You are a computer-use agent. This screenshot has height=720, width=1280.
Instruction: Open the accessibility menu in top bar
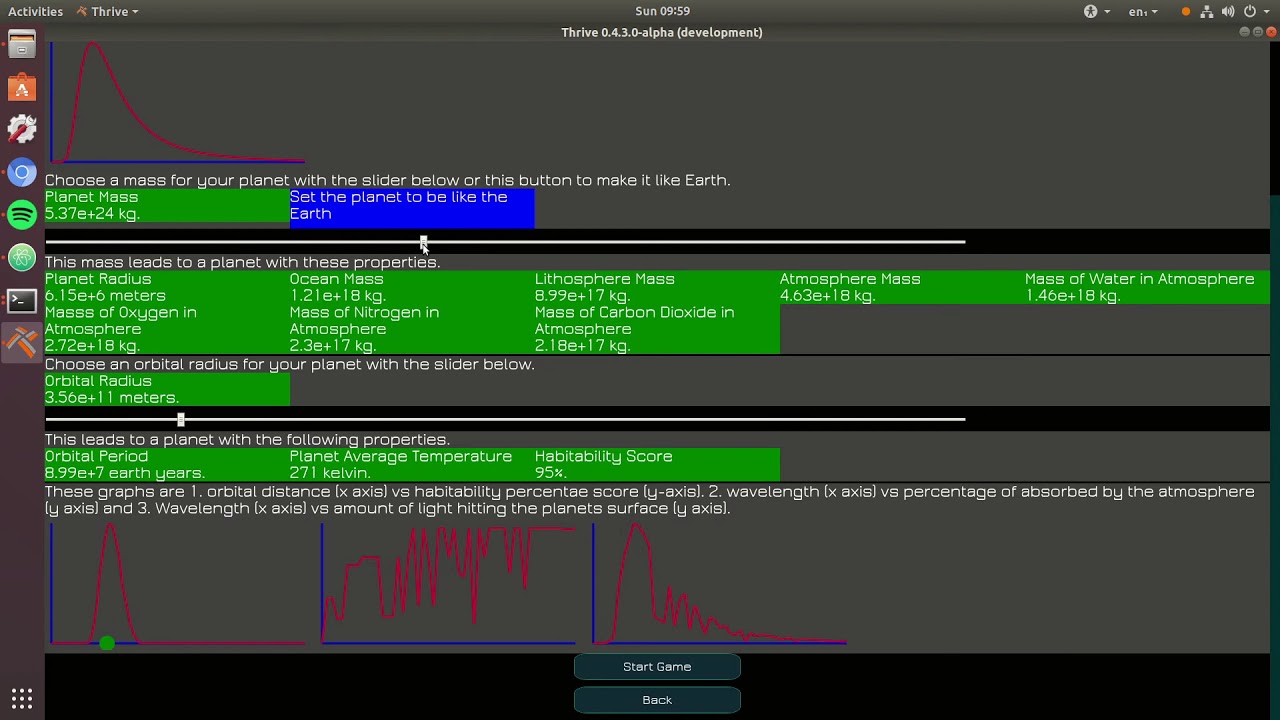1097,11
